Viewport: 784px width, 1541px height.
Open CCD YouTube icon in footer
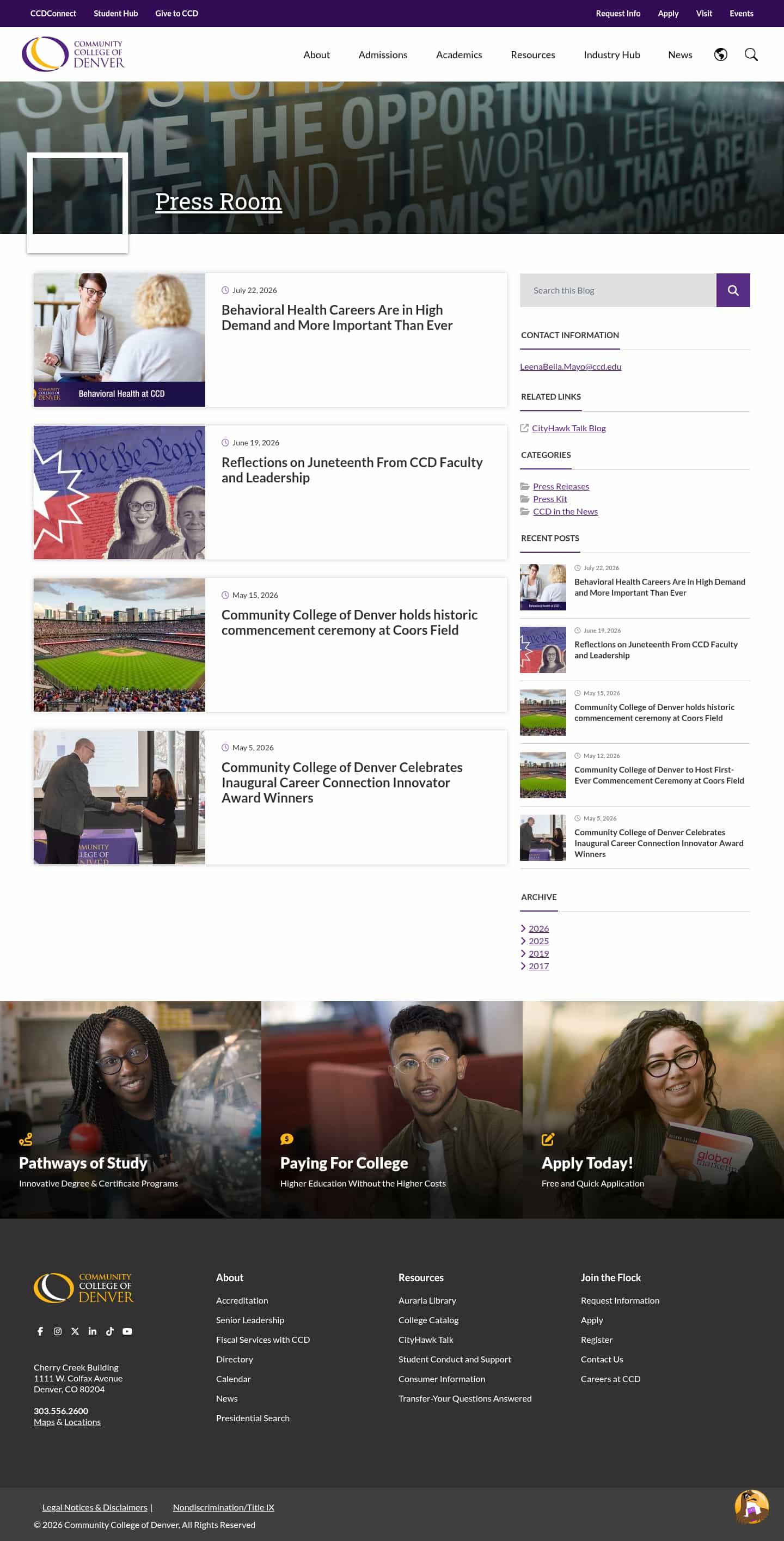pyautogui.click(x=127, y=1331)
